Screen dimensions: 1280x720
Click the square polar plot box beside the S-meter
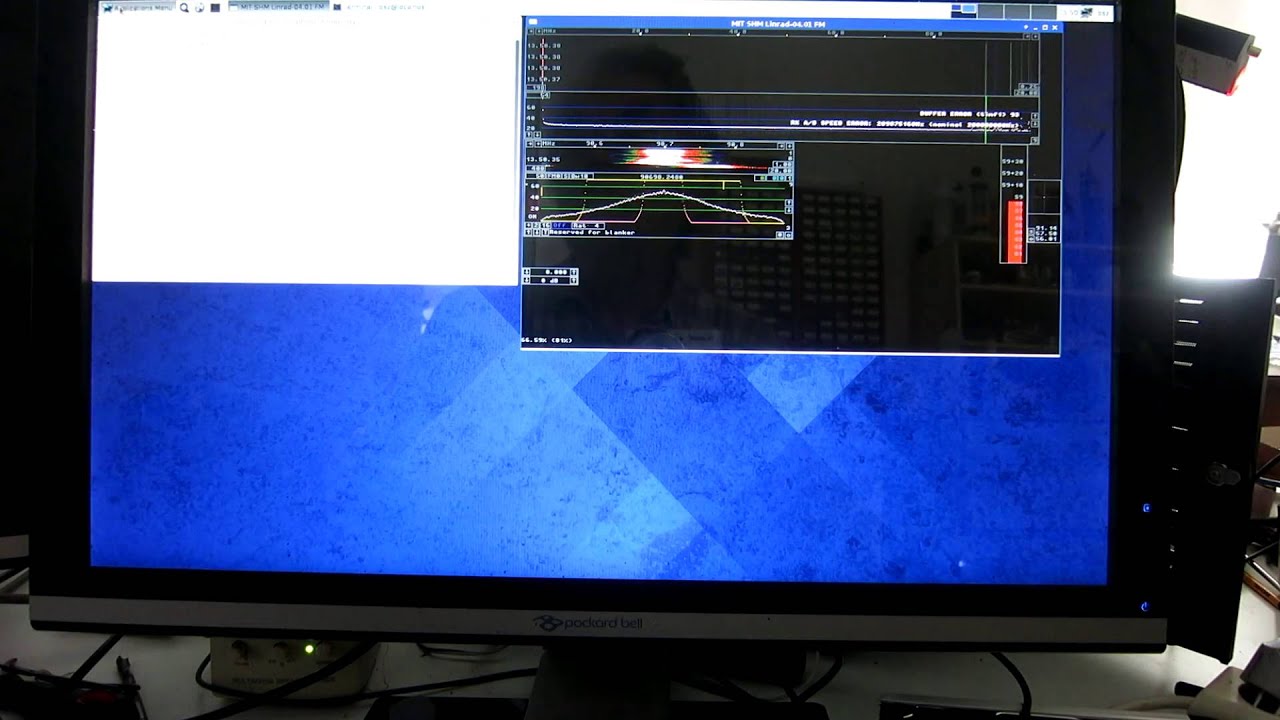[x=1043, y=199]
